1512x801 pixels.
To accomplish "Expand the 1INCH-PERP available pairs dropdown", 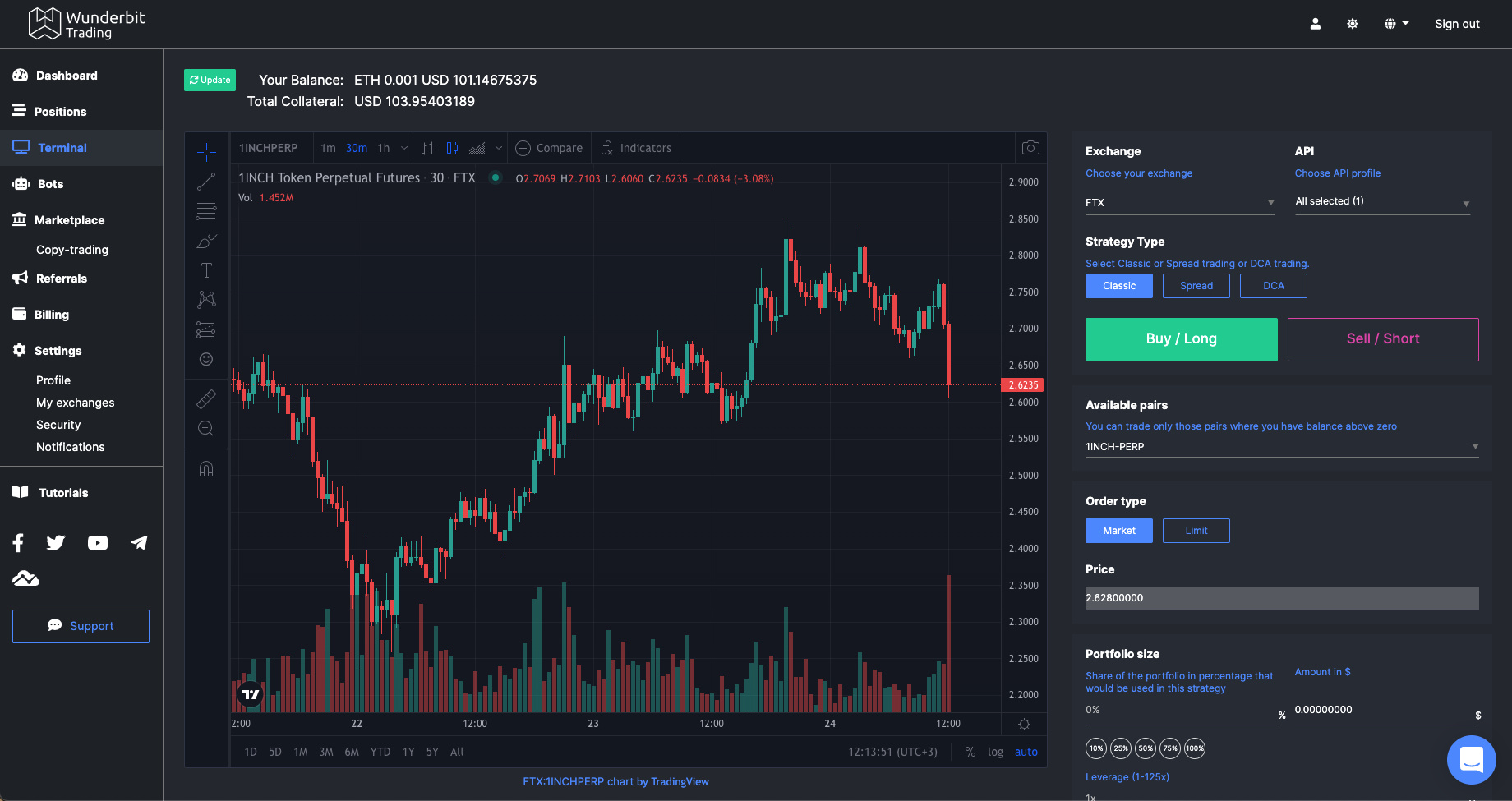I will click(1282, 447).
